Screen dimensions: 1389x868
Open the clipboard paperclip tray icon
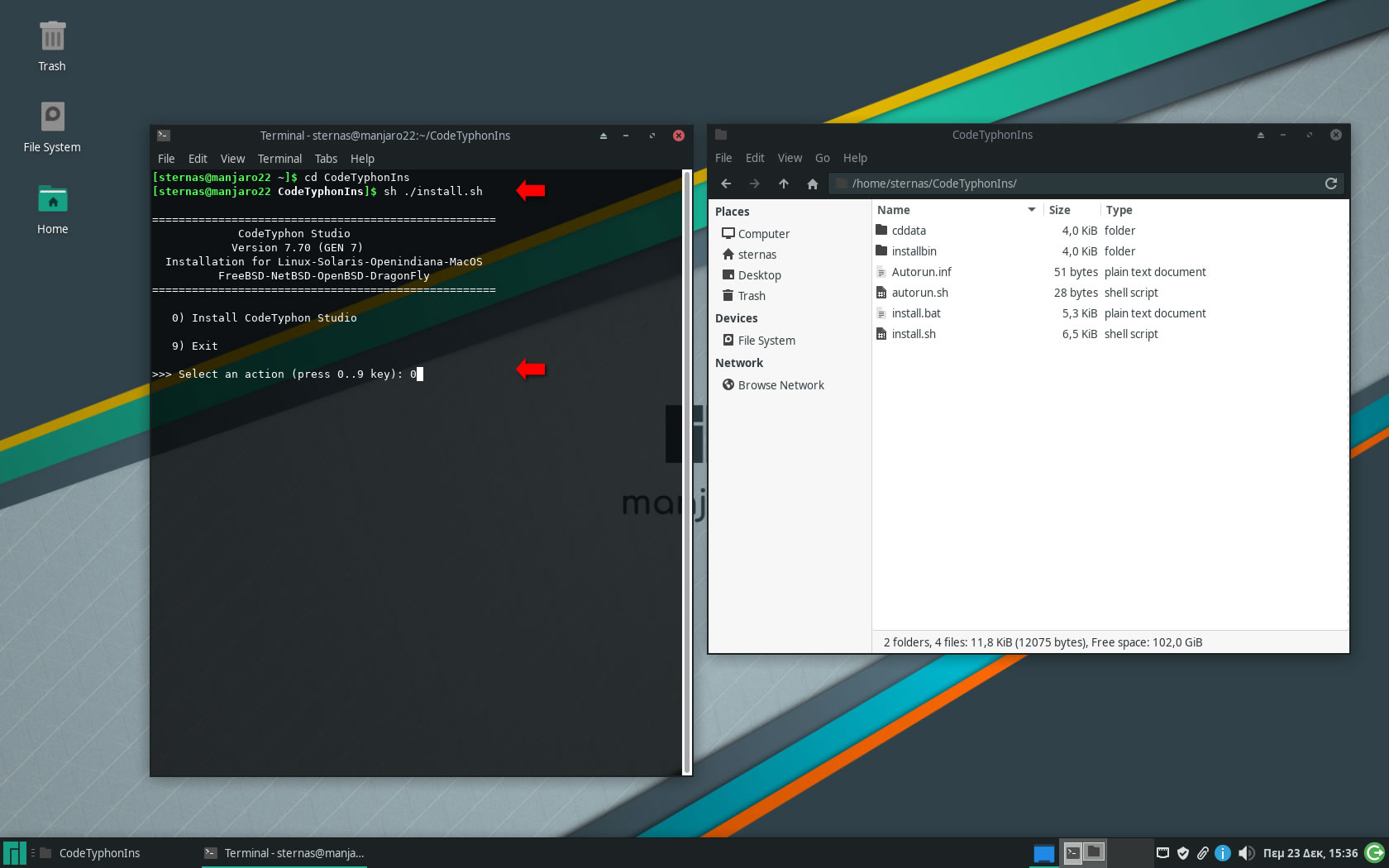pyautogui.click(x=1202, y=853)
